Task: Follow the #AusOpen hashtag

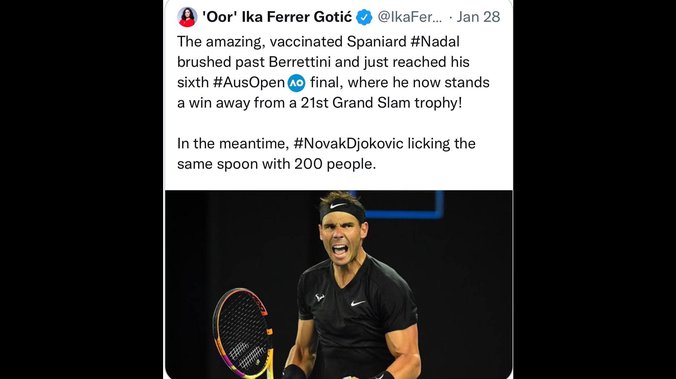Action: click(x=249, y=83)
